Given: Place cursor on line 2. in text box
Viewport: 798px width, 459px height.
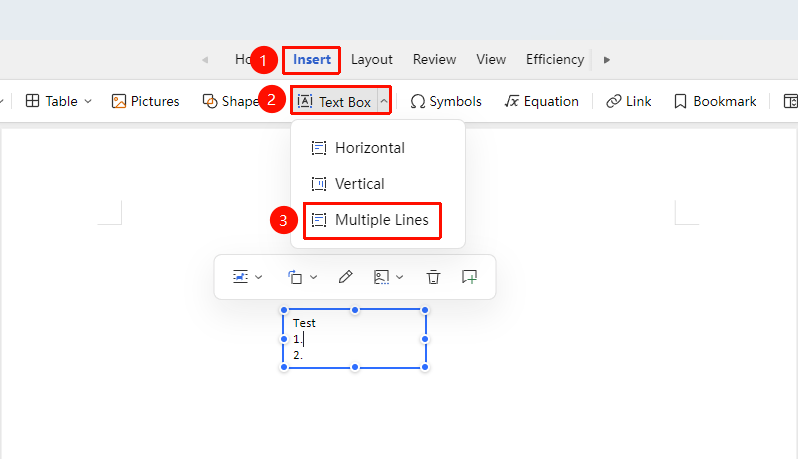Looking at the screenshot, I should click(298, 355).
